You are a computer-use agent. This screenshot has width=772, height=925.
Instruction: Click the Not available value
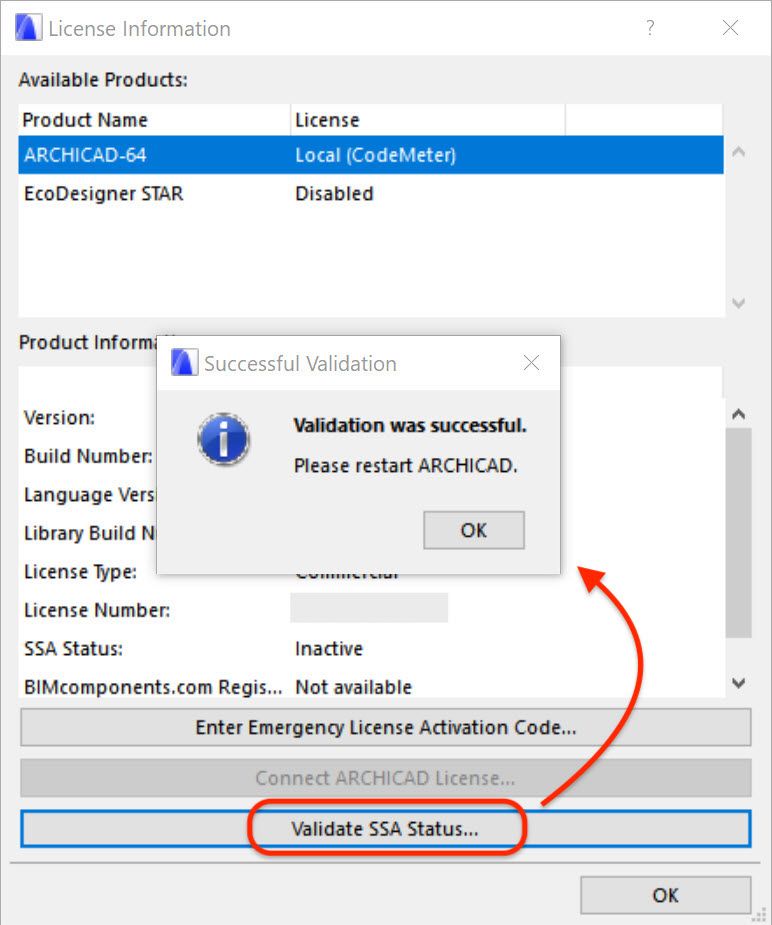click(x=353, y=687)
